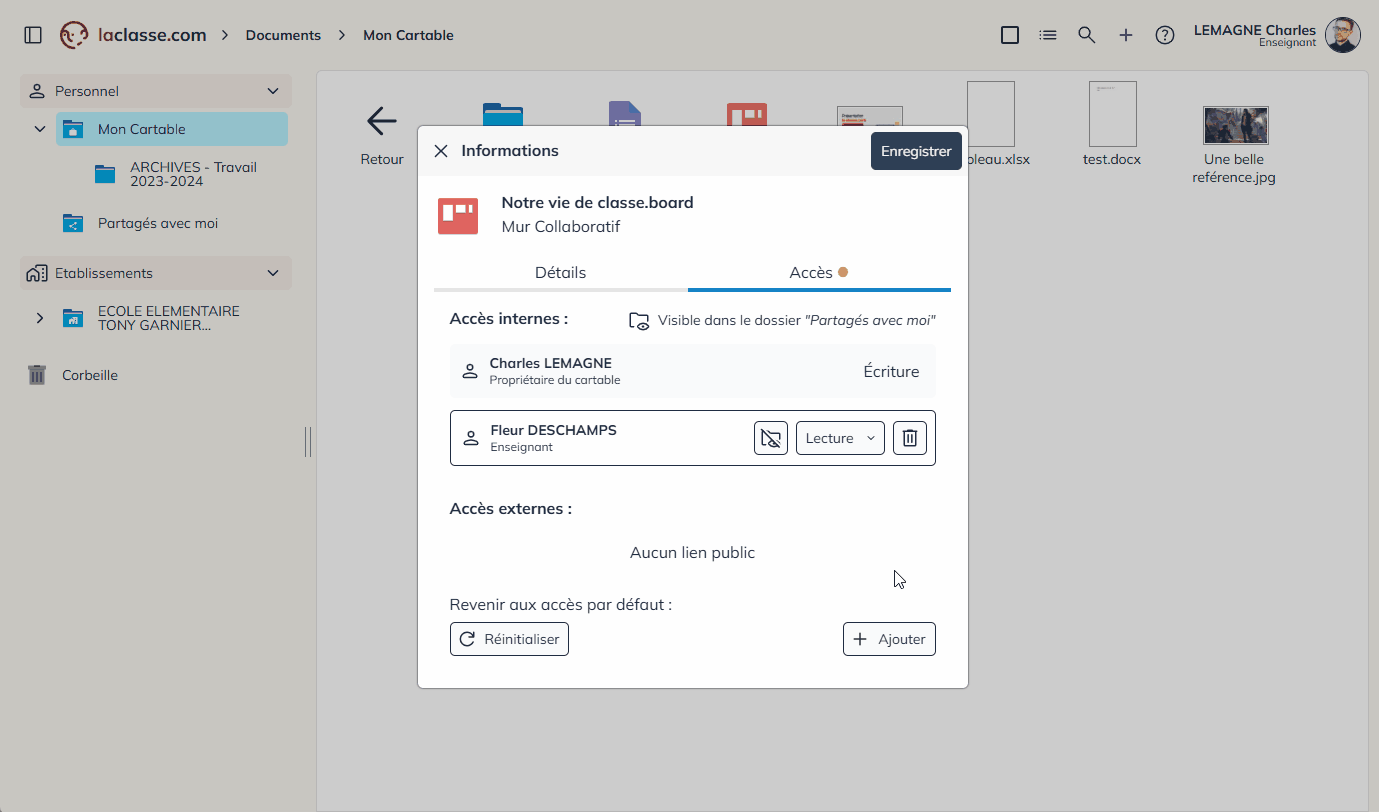This screenshot has height=812, width=1379.
Task: Click the square view toggle icon
Action: click(1009, 35)
